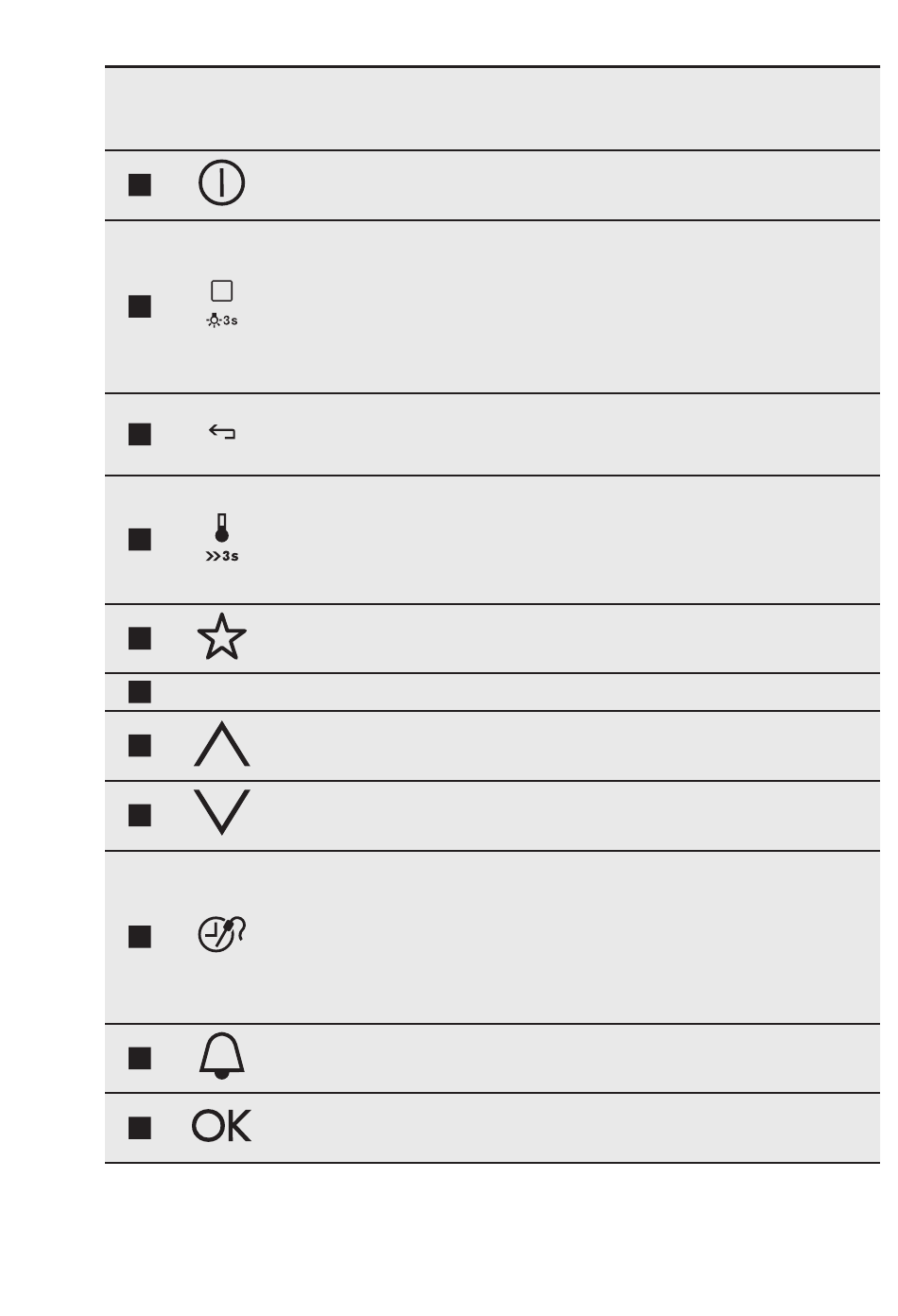Click the bell minute minder icon
Image resolution: width=898 pixels, height=1316 pixels.
(x=222, y=1056)
